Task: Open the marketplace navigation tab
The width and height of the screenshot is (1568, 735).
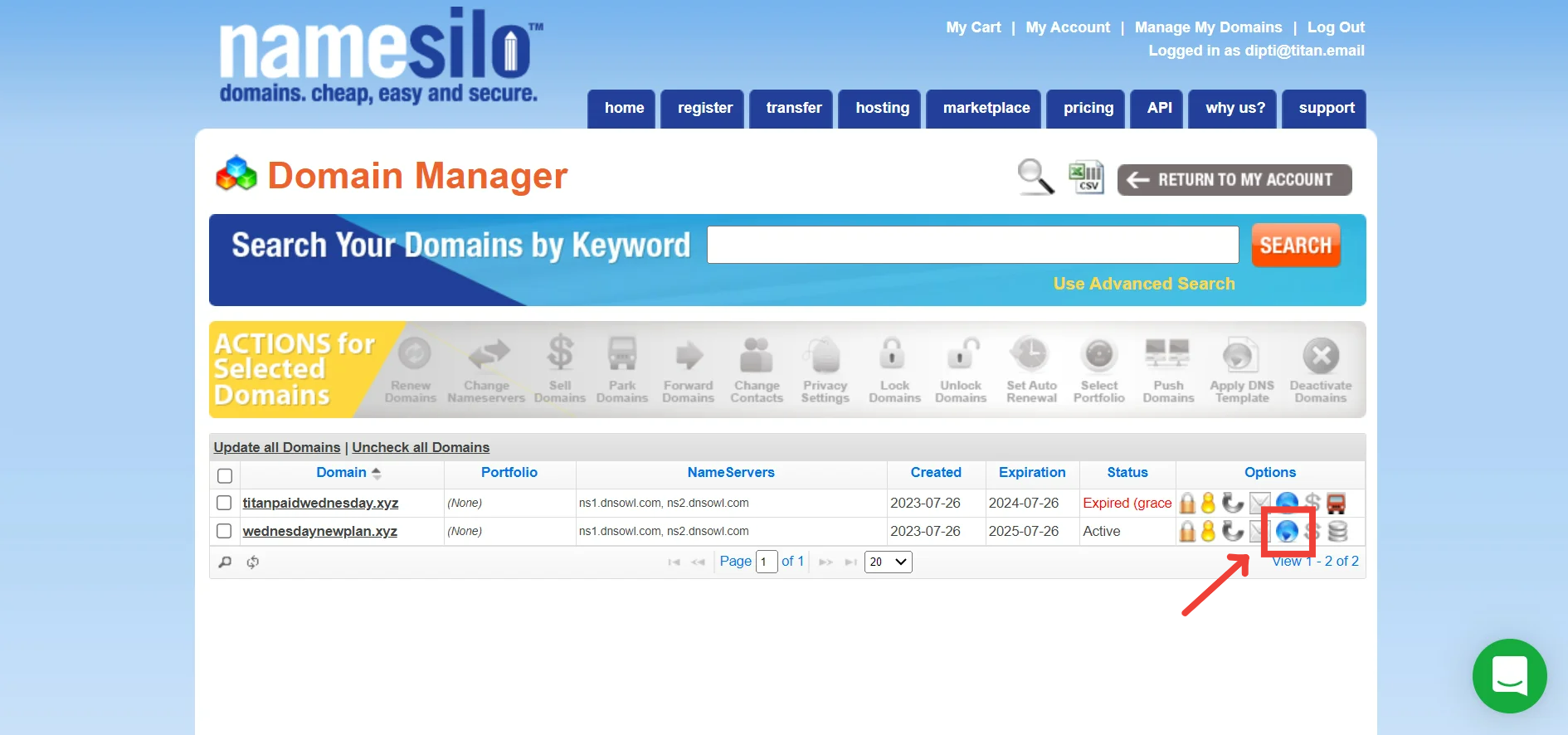Action: [984, 109]
